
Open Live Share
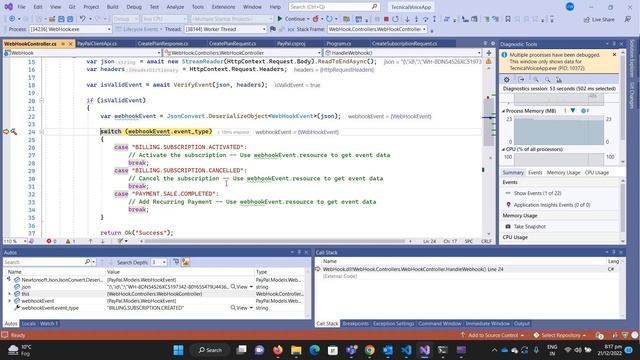599,20
